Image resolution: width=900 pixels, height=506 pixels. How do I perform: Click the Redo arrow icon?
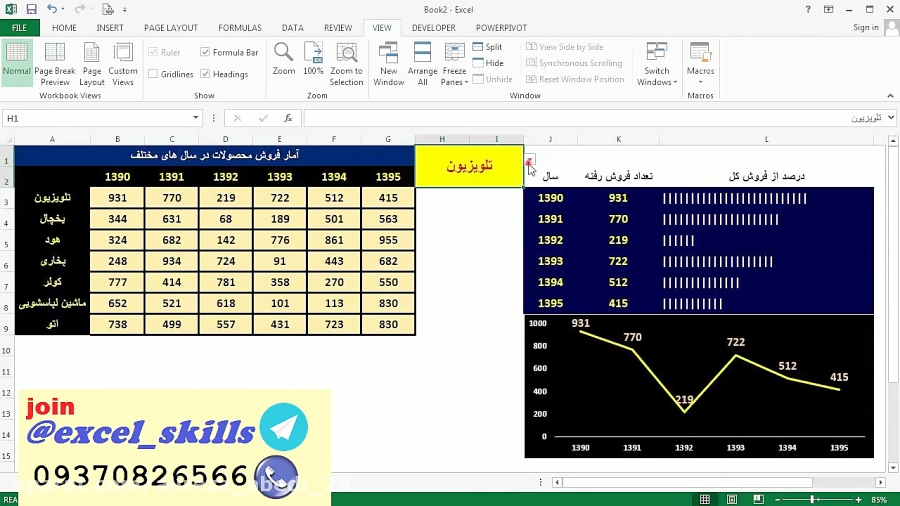pyautogui.click(x=80, y=9)
